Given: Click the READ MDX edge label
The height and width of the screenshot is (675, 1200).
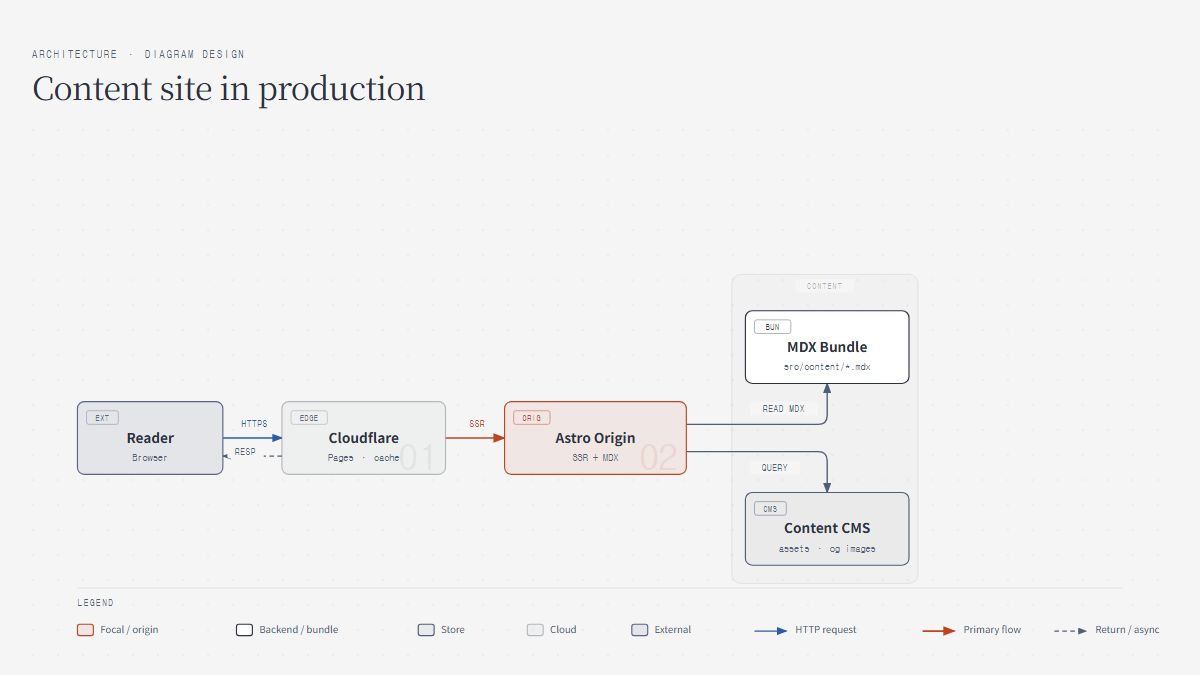Looking at the screenshot, I should 783,409.
